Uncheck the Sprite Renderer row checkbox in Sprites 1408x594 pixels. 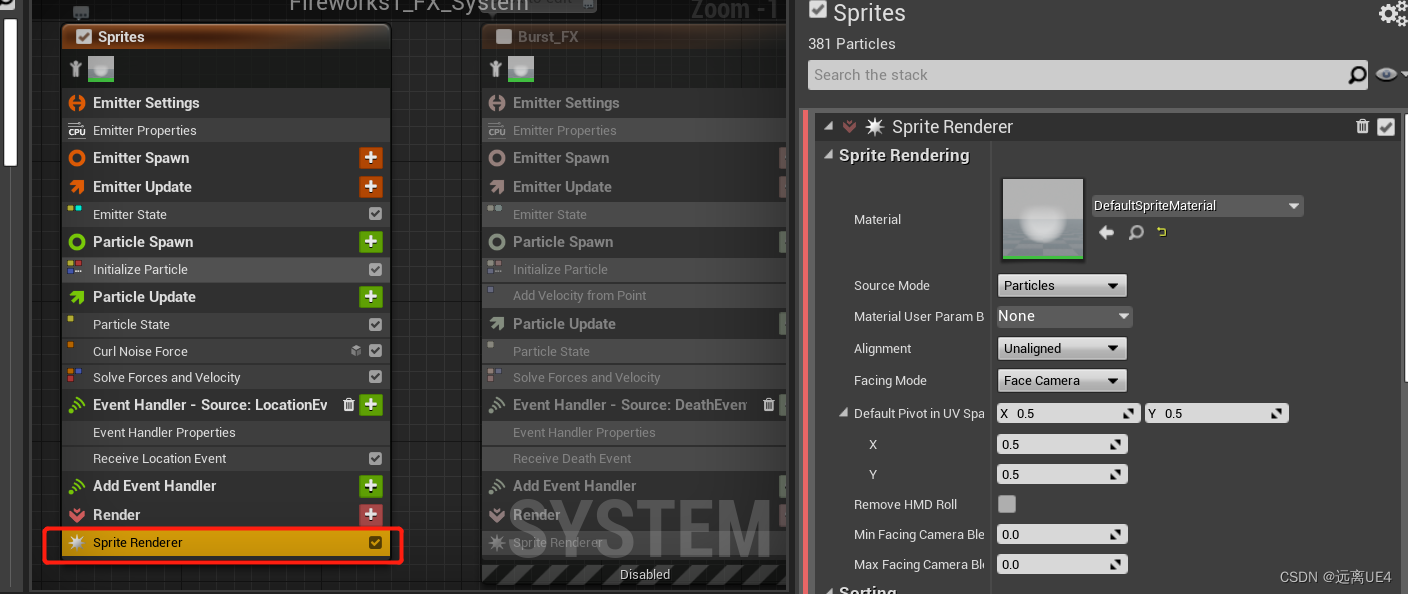375,542
